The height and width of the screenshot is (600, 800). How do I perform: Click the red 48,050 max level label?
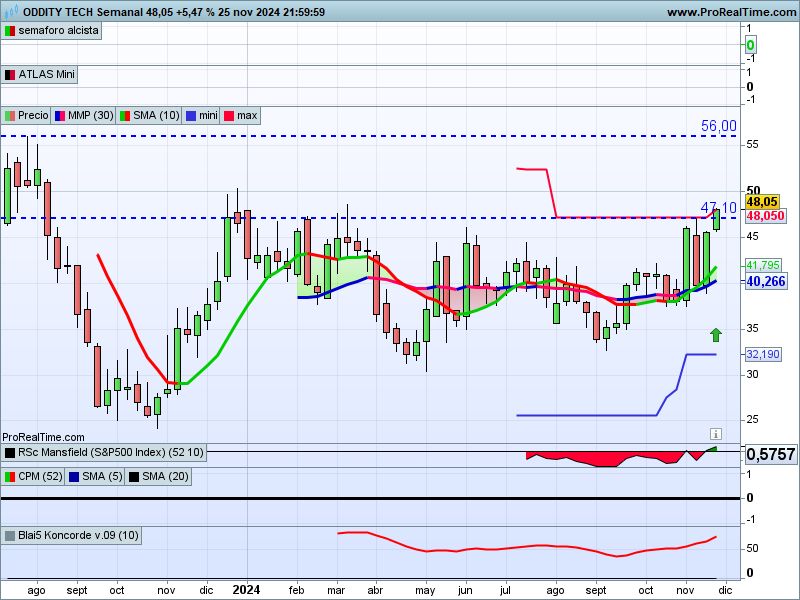[x=765, y=216]
